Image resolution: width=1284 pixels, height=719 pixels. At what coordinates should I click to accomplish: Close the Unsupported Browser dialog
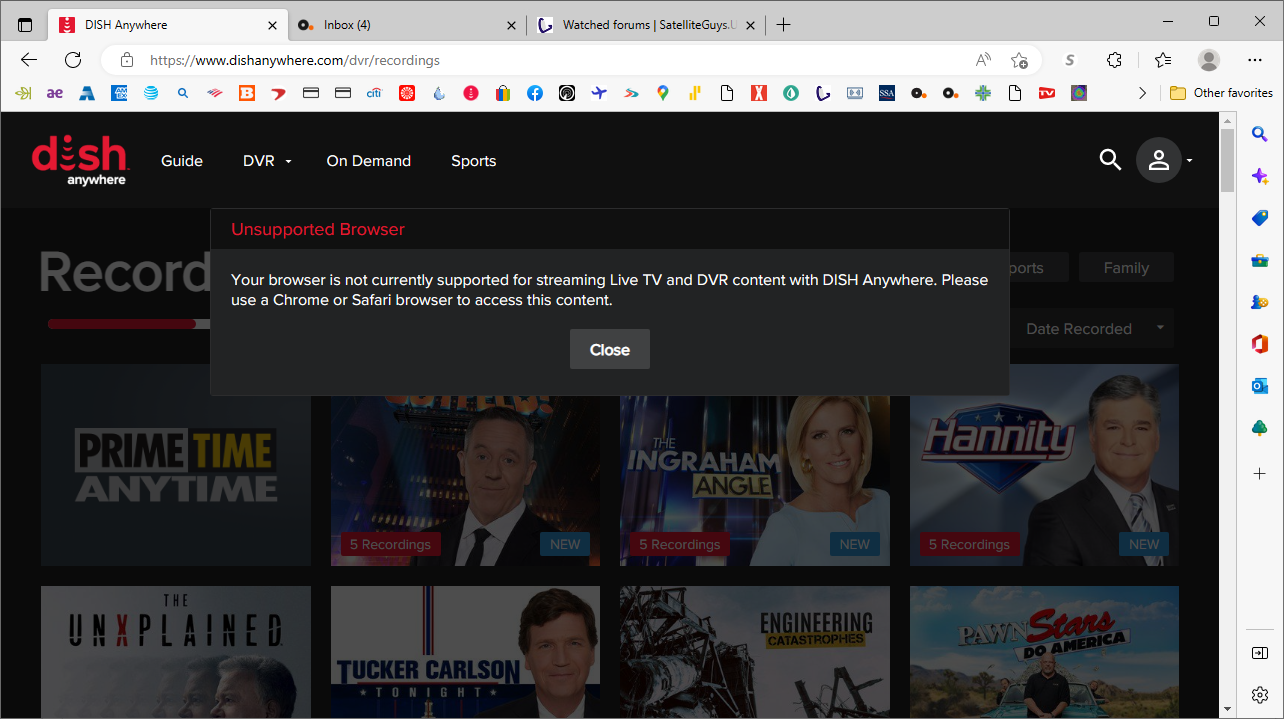click(610, 349)
